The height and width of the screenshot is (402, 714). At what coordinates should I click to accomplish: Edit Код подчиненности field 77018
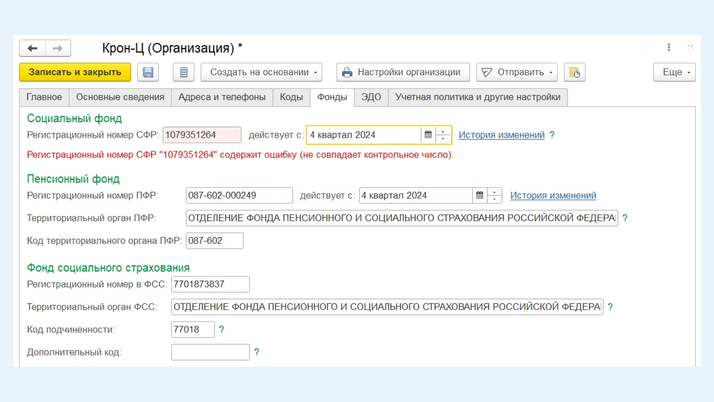coord(193,329)
